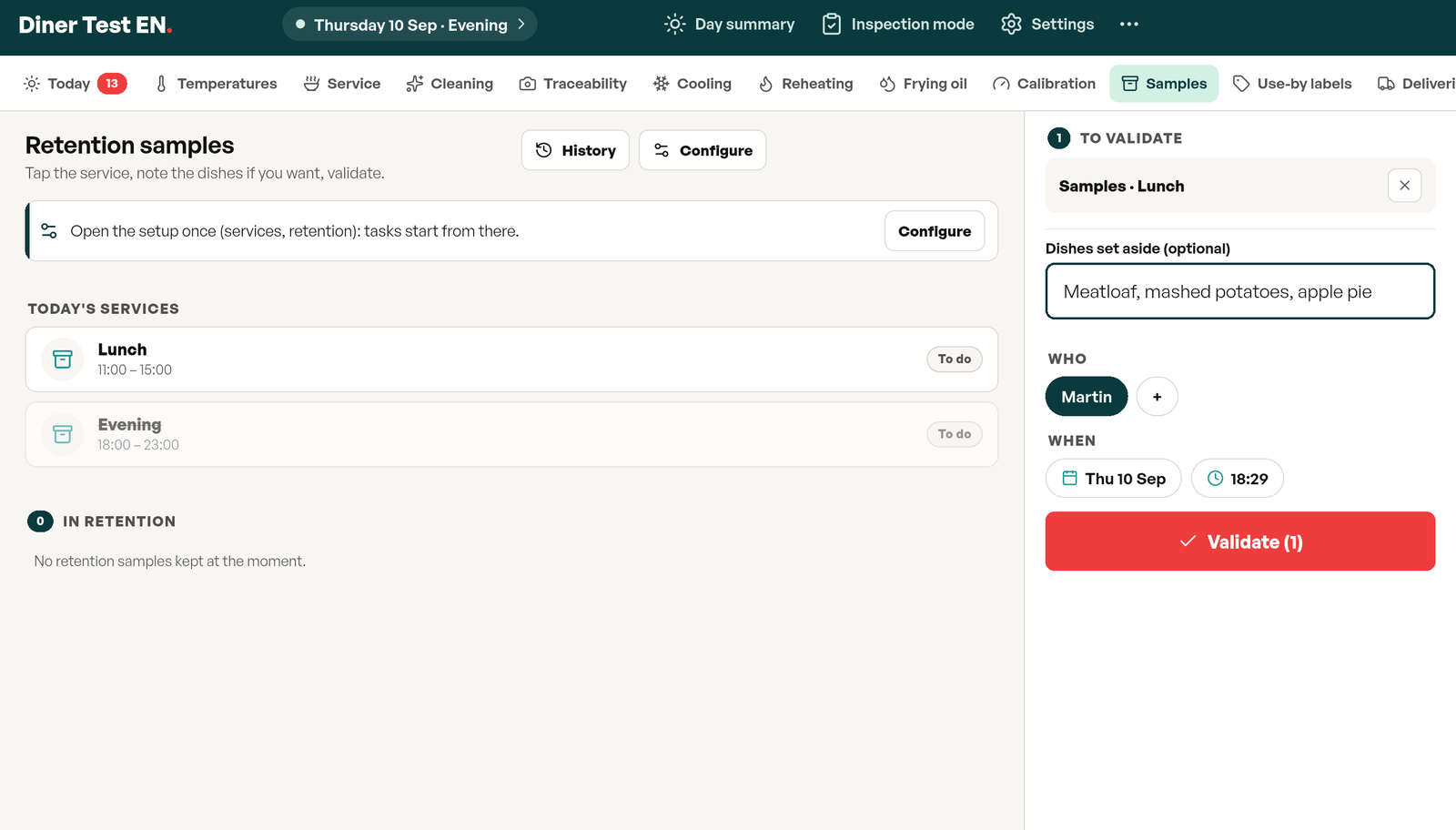Click the Service steaming dish icon
1456x830 pixels.
click(311, 84)
